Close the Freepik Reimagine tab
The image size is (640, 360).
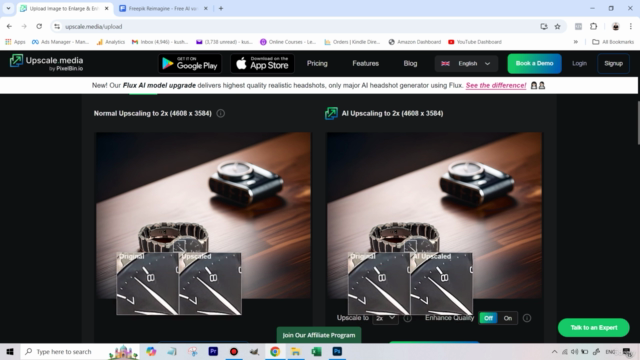[206, 8]
